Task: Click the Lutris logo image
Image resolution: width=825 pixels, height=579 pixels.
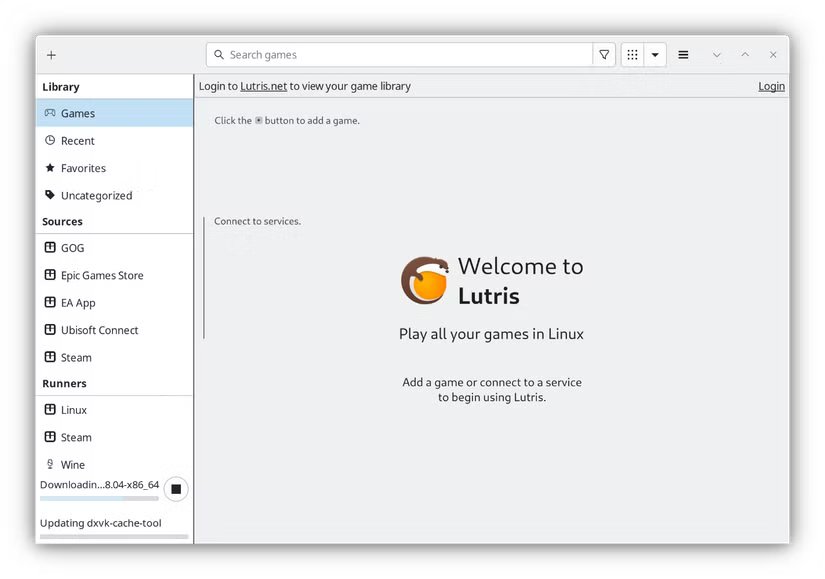Action: [425, 281]
